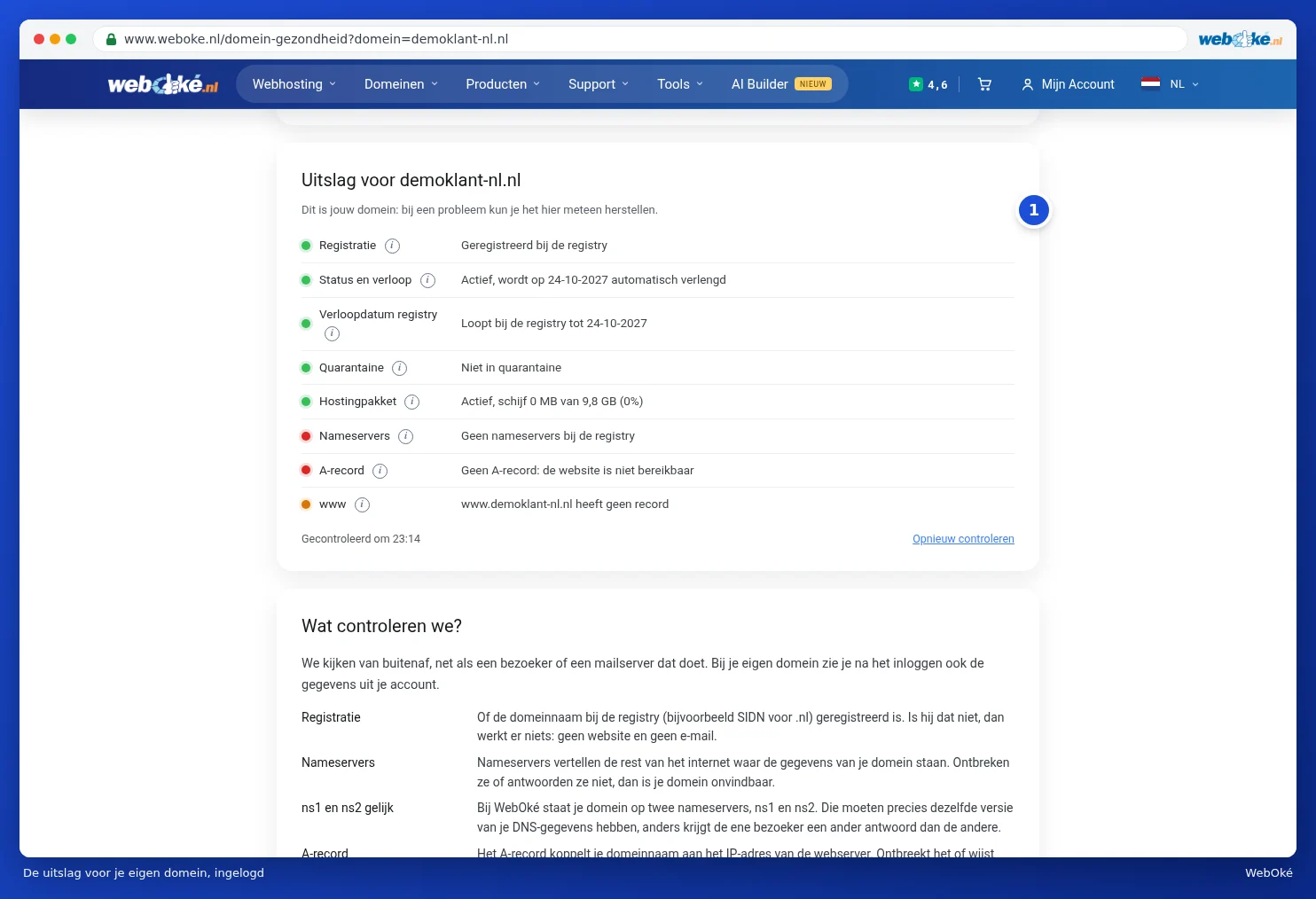Click the 4,6 star rating badge

pyautogui.click(x=928, y=84)
